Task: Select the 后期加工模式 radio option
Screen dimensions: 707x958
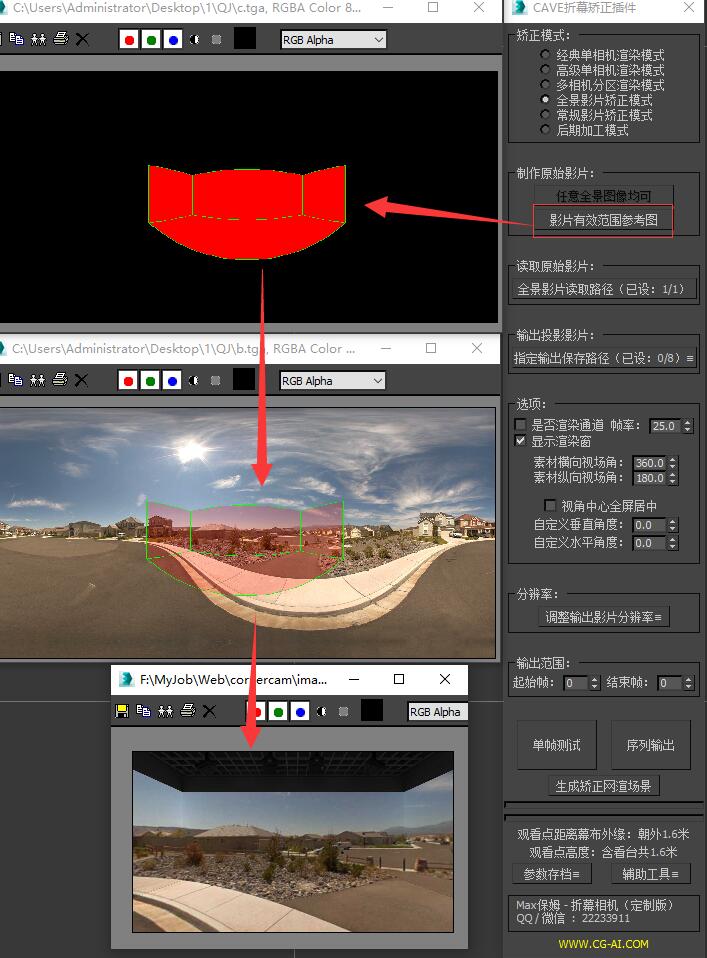Action: click(545, 130)
